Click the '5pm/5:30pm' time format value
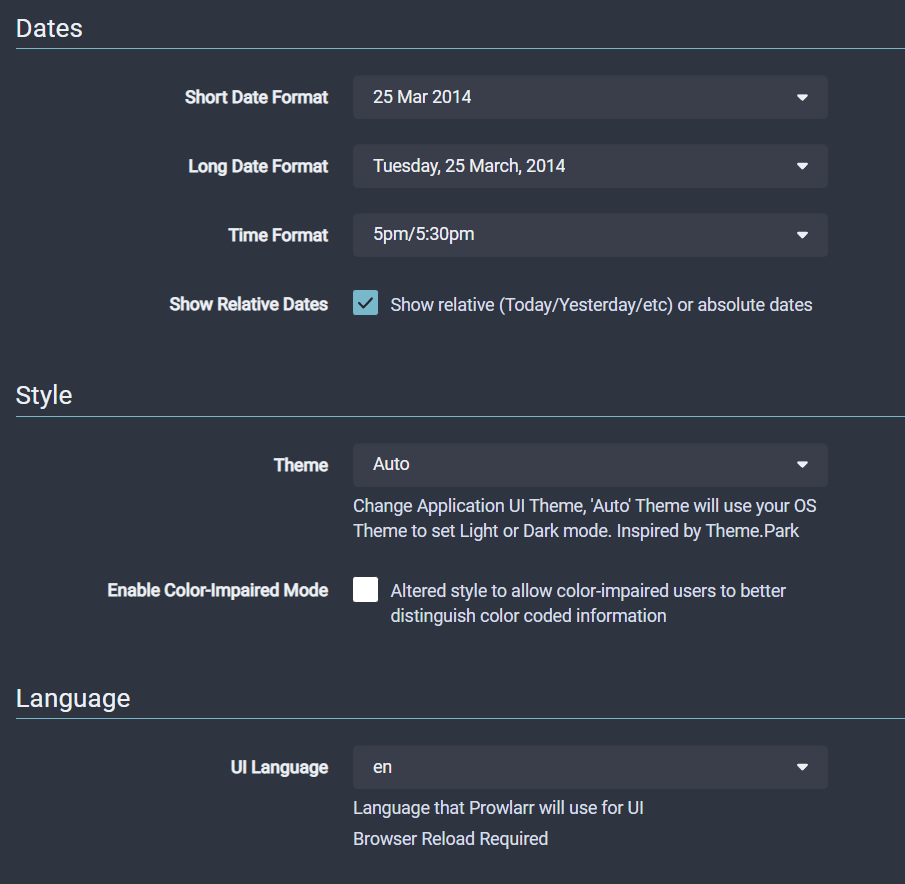This screenshot has height=884, width=905. [423, 235]
